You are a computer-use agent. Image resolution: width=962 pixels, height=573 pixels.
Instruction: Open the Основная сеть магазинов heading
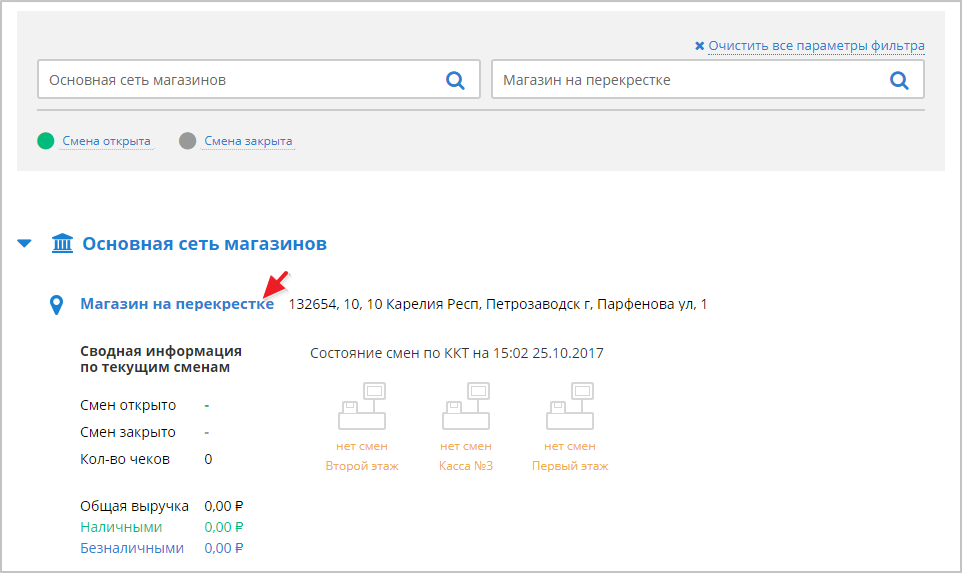coord(204,243)
